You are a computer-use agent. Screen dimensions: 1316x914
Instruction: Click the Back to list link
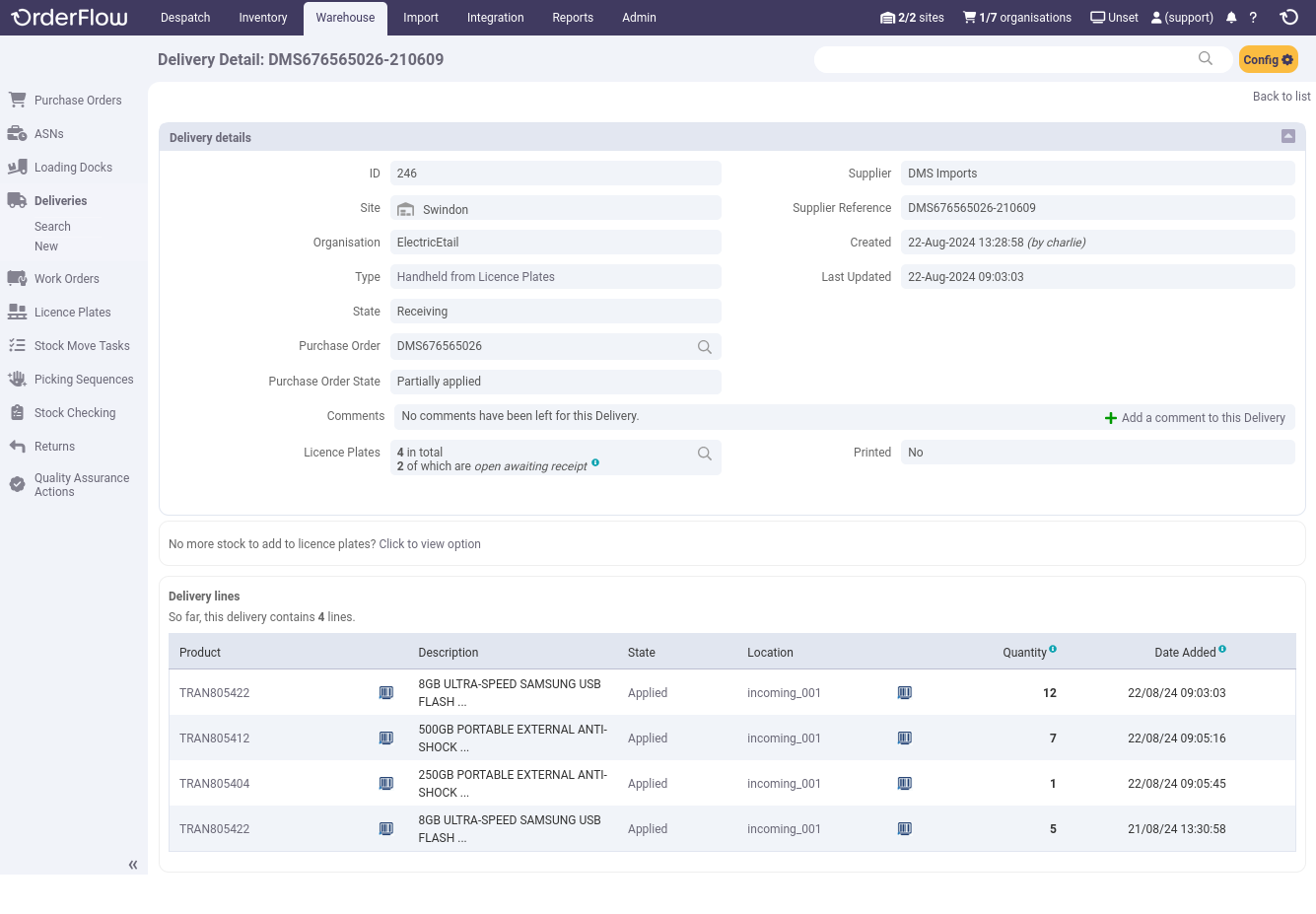pyautogui.click(x=1281, y=97)
